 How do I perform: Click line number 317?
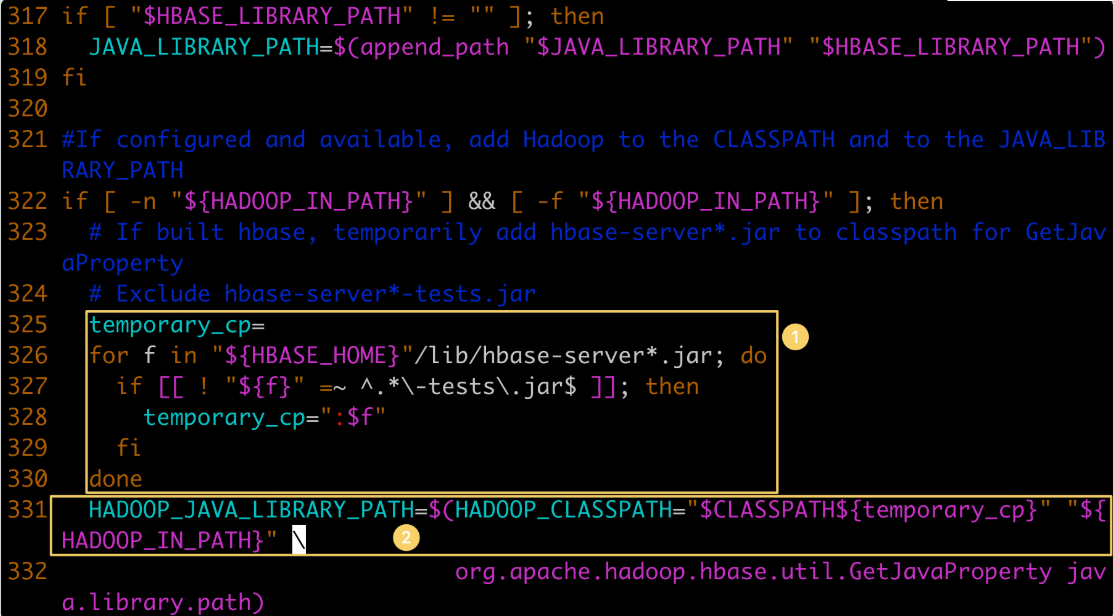pos(28,16)
